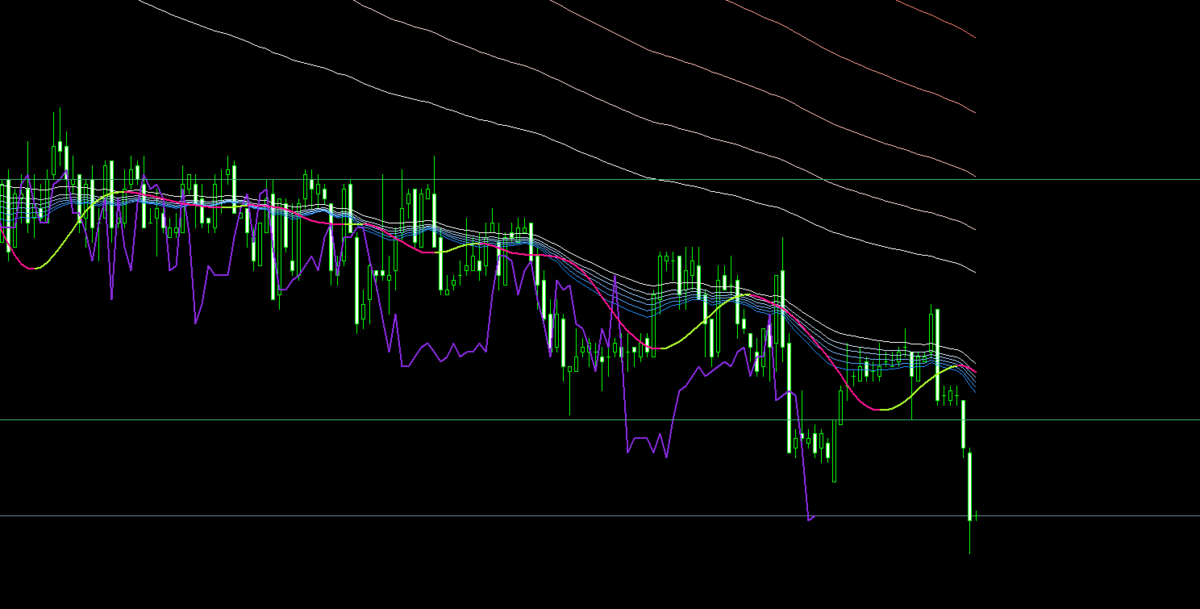
Task: Select the middle green horizontal level line
Action: pos(600,420)
